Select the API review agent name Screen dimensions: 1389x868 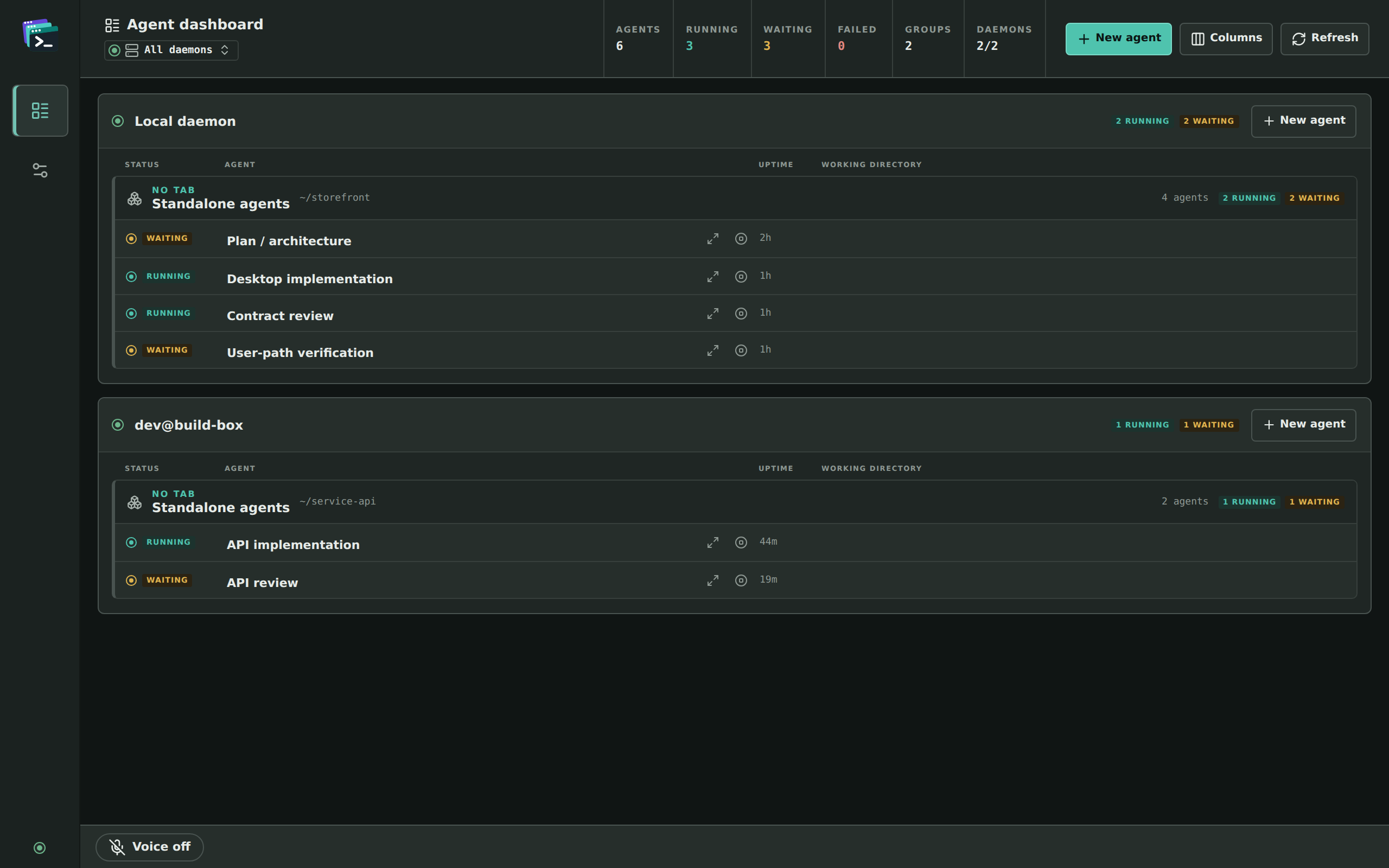point(262,583)
